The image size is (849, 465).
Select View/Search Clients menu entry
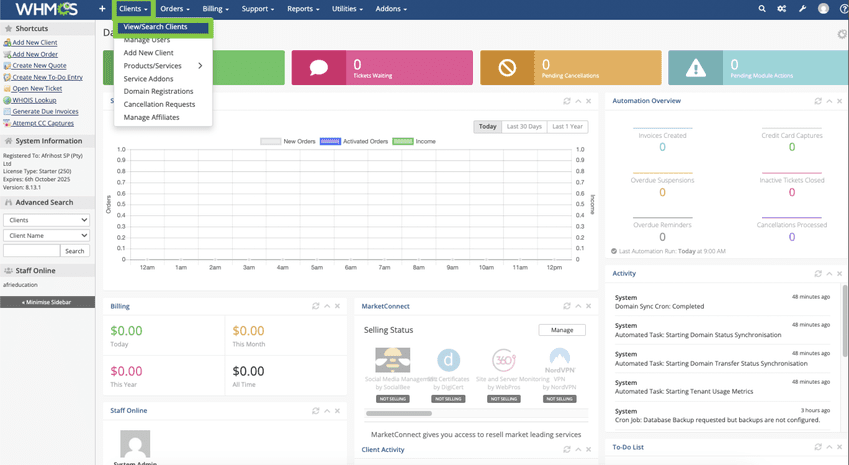point(156,27)
